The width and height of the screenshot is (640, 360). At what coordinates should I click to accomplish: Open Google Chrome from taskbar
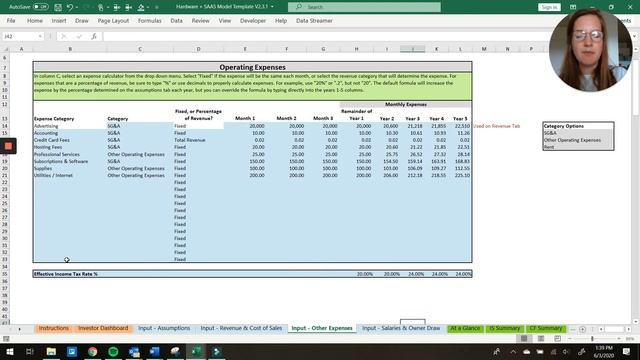(93, 351)
